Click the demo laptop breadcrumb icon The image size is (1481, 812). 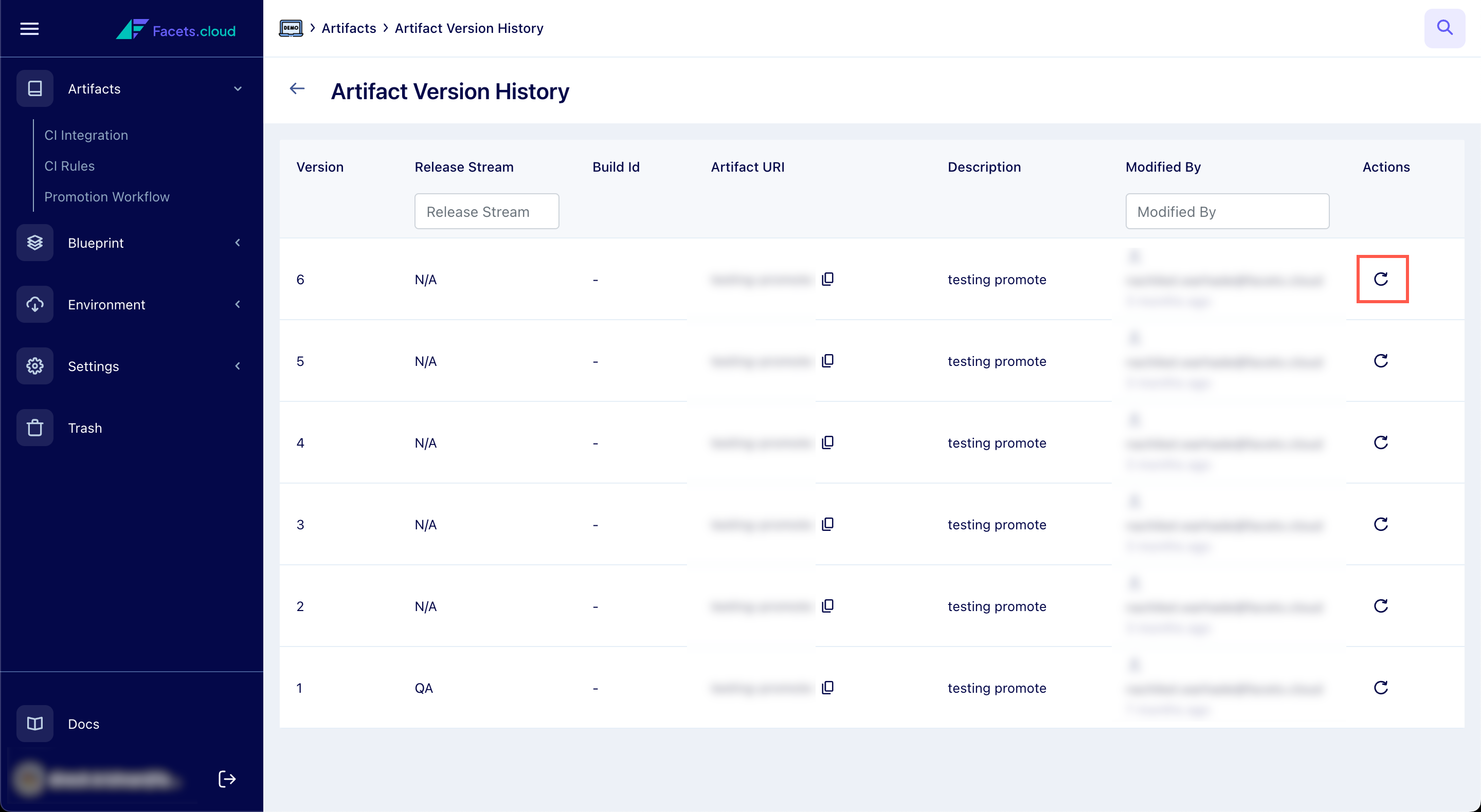(x=291, y=28)
